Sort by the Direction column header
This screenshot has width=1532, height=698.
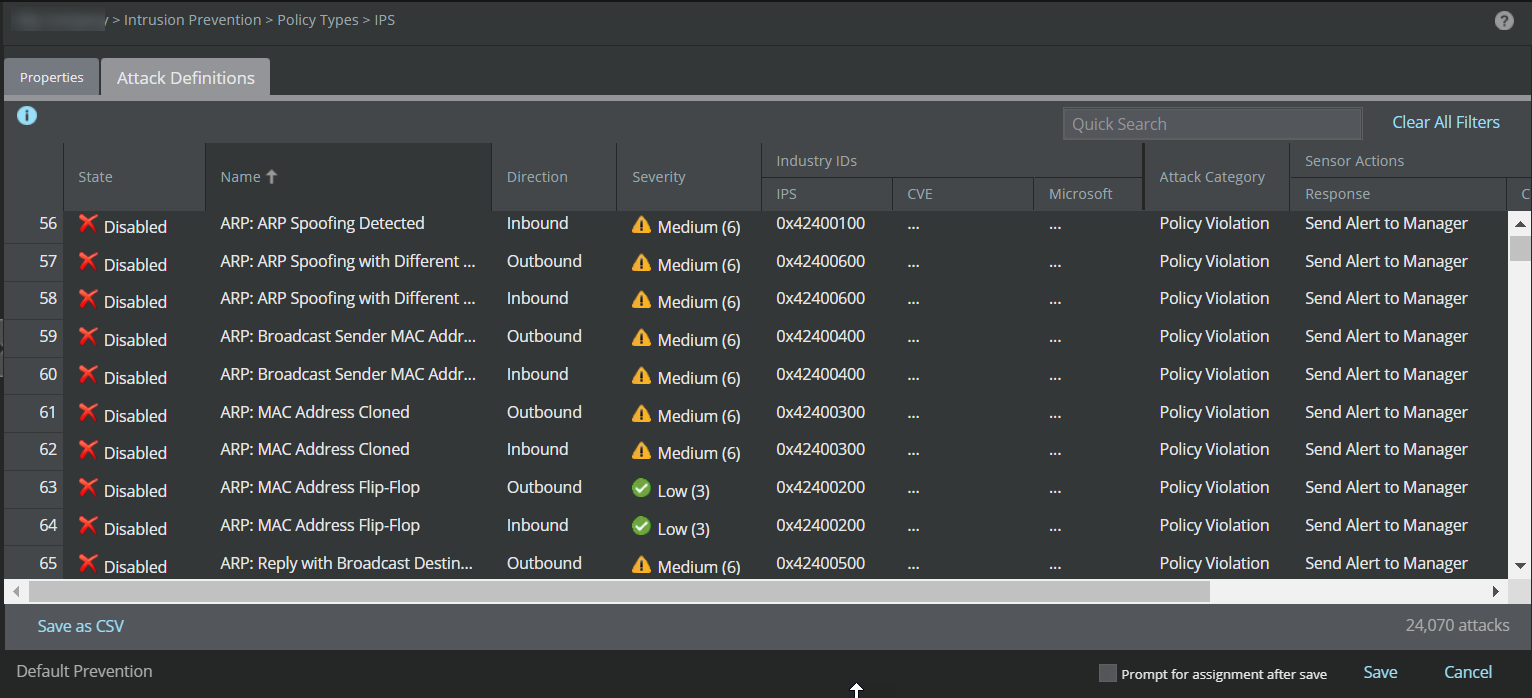554,177
